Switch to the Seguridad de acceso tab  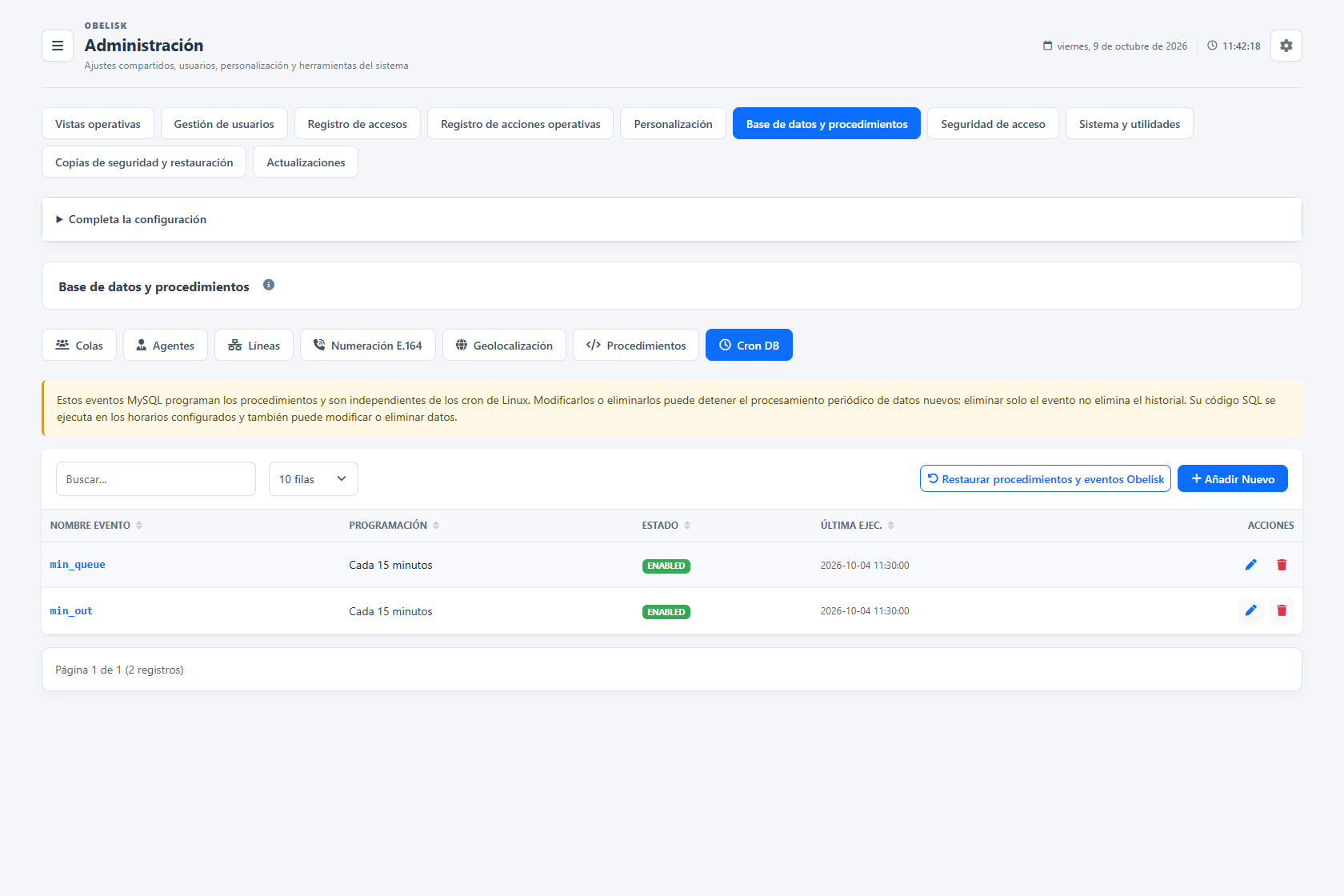point(993,124)
